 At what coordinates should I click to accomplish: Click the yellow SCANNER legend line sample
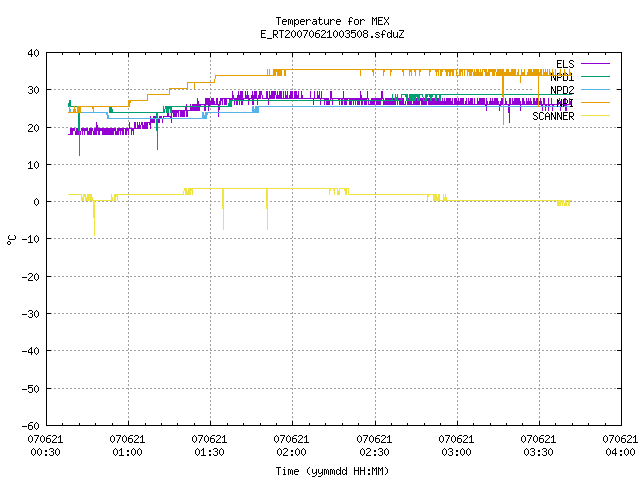coord(595,116)
